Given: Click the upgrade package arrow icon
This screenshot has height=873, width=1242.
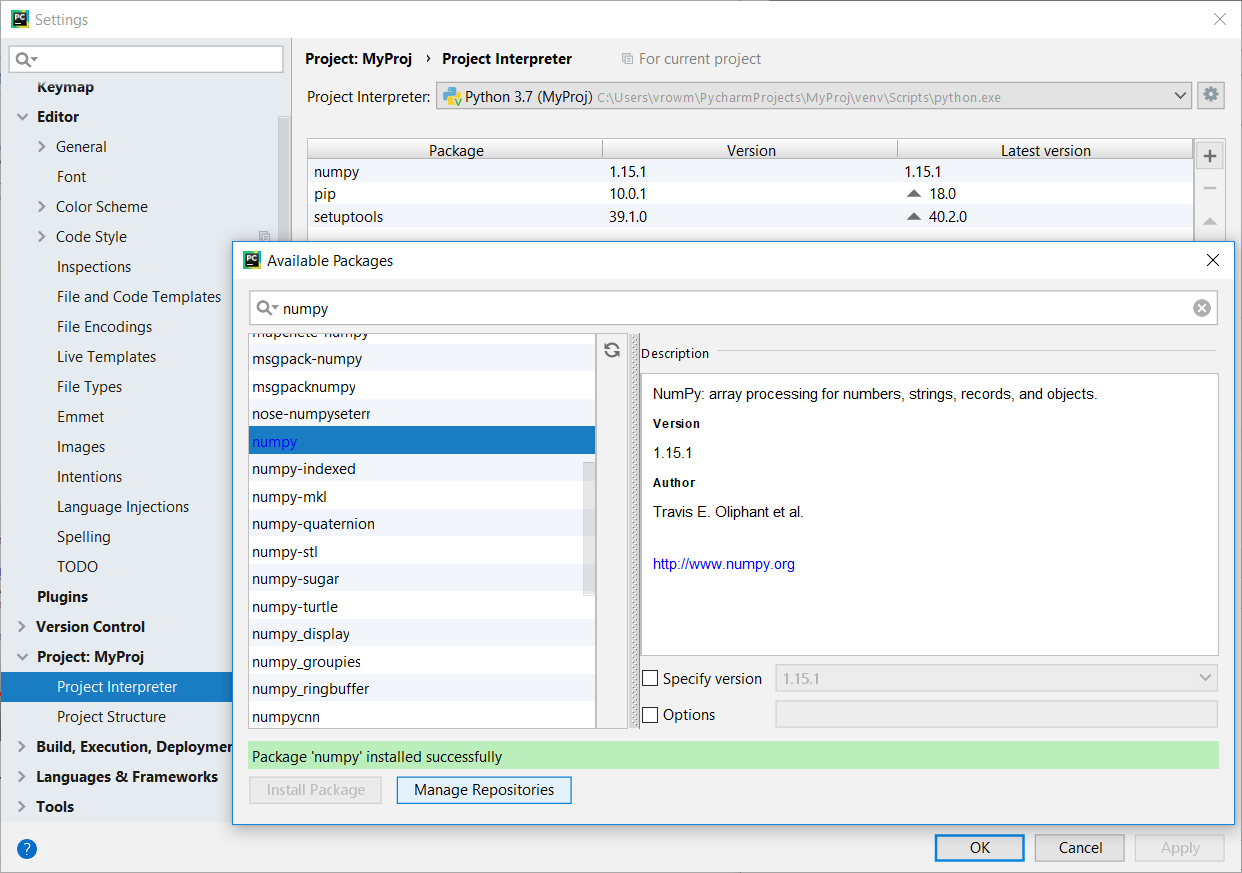Looking at the screenshot, I should [x=1210, y=221].
